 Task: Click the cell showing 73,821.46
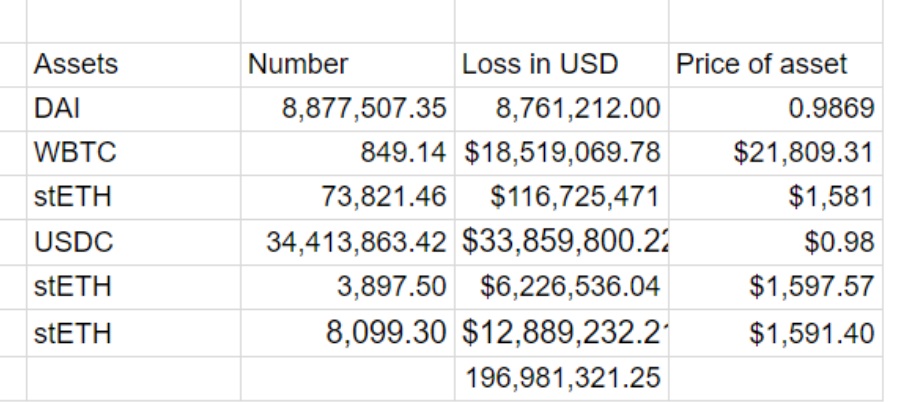[347, 197]
